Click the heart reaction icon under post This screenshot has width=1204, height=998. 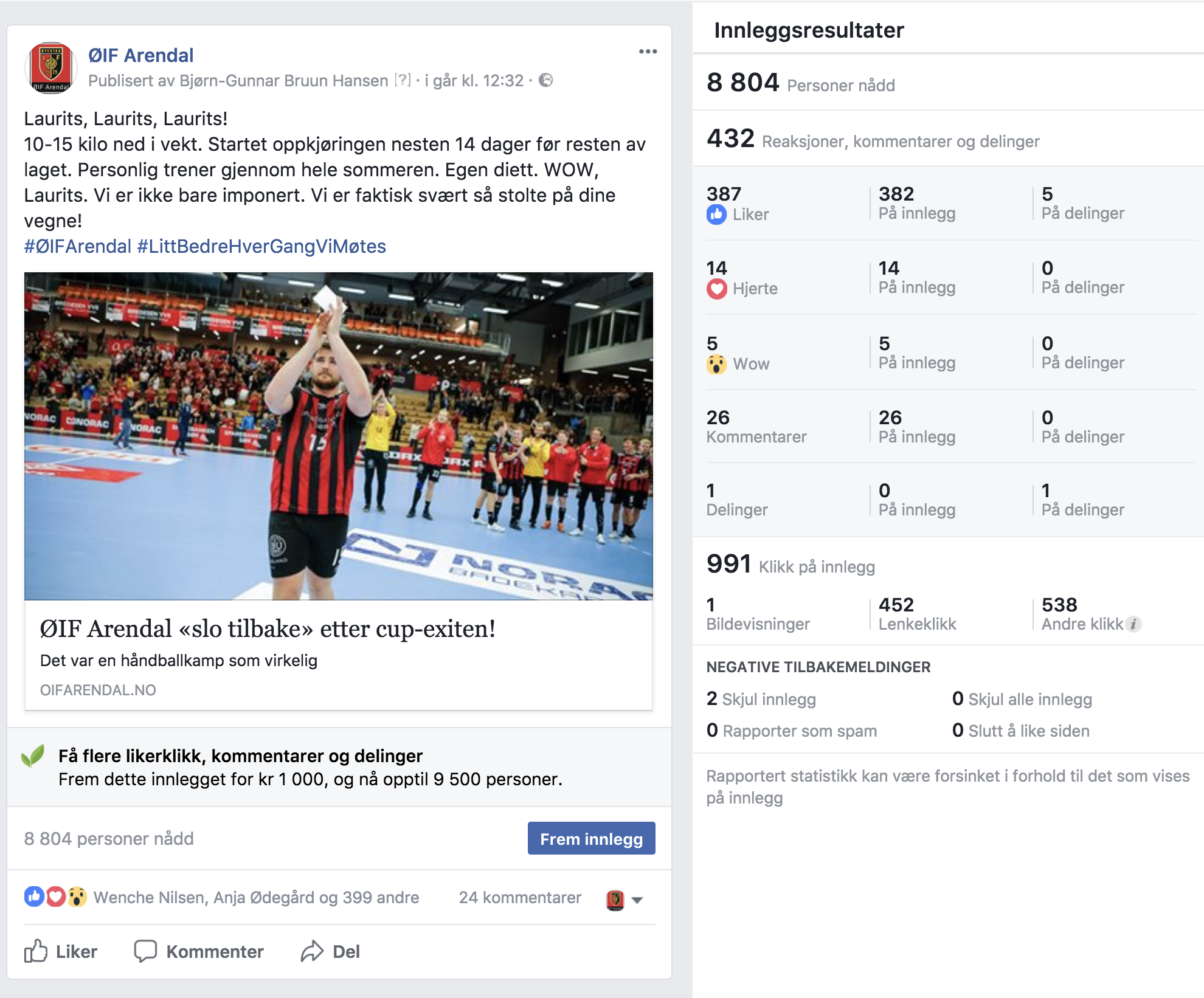pos(56,897)
